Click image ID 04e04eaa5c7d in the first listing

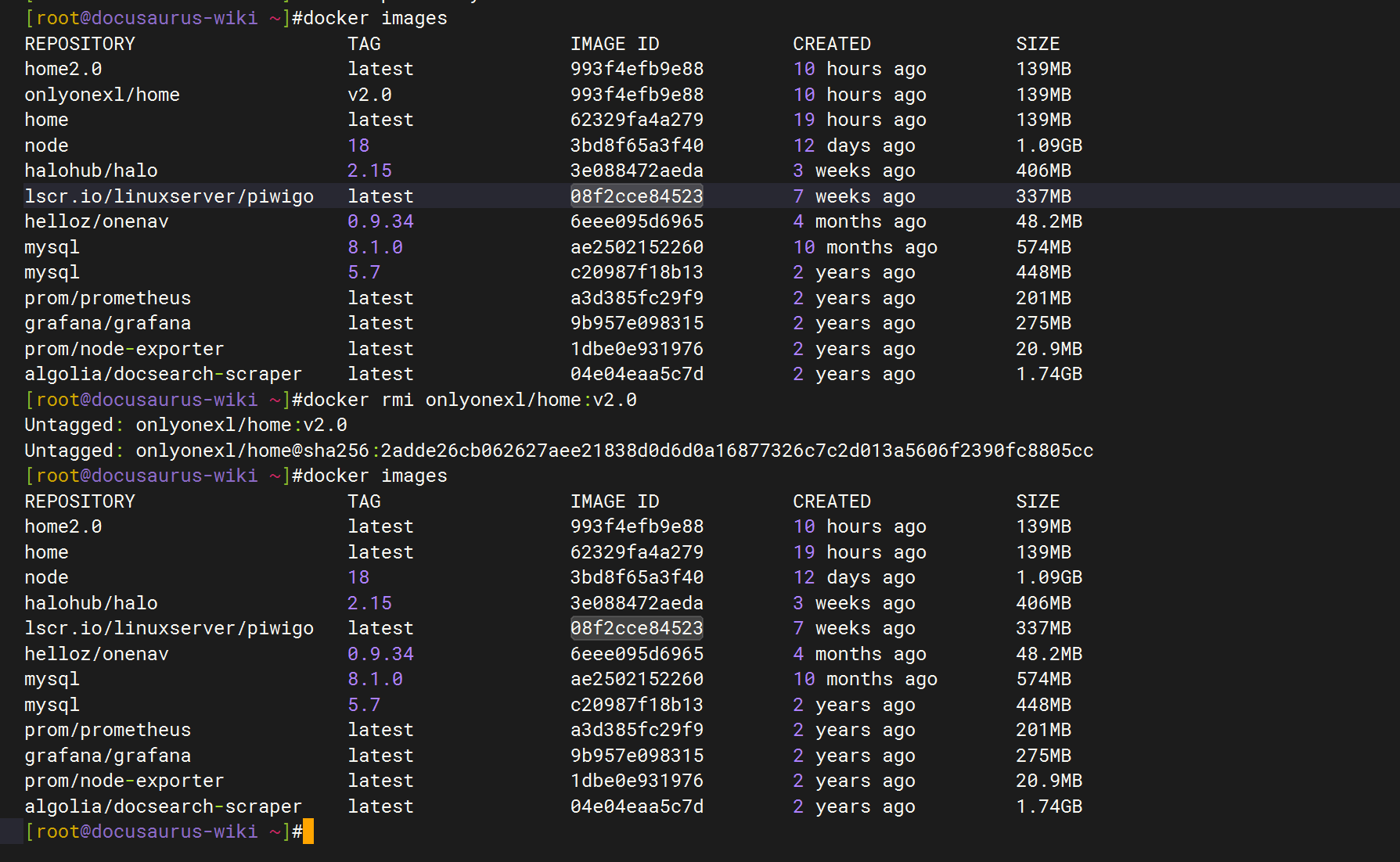point(637,374)
